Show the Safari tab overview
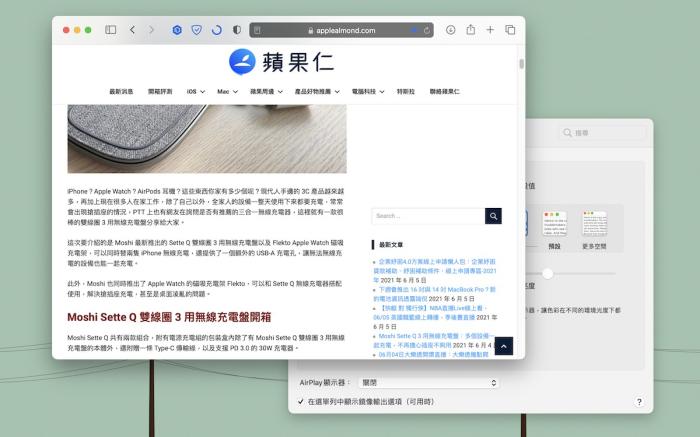The image size is (700, 437). (x=510, y=30)
